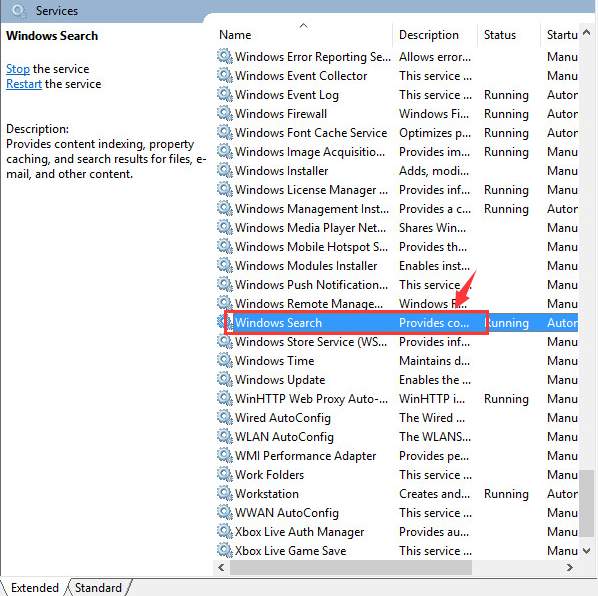
Task: Switch to the Extended tab
Action: pos(34,587)
